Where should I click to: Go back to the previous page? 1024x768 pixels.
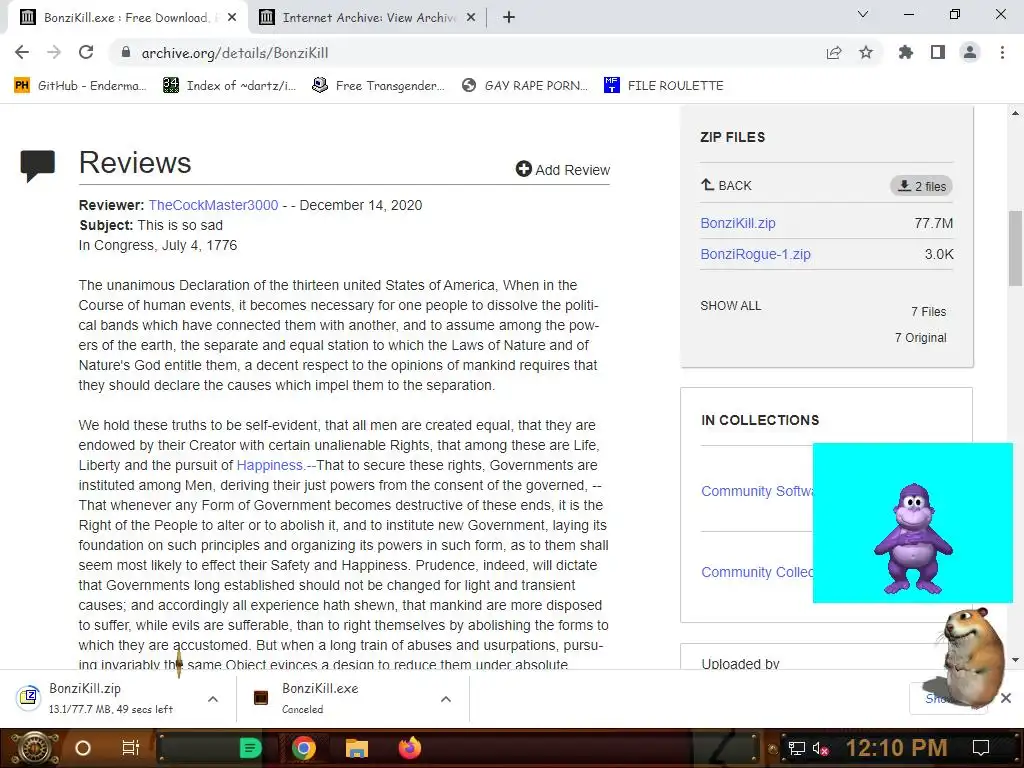coord(22,52)
